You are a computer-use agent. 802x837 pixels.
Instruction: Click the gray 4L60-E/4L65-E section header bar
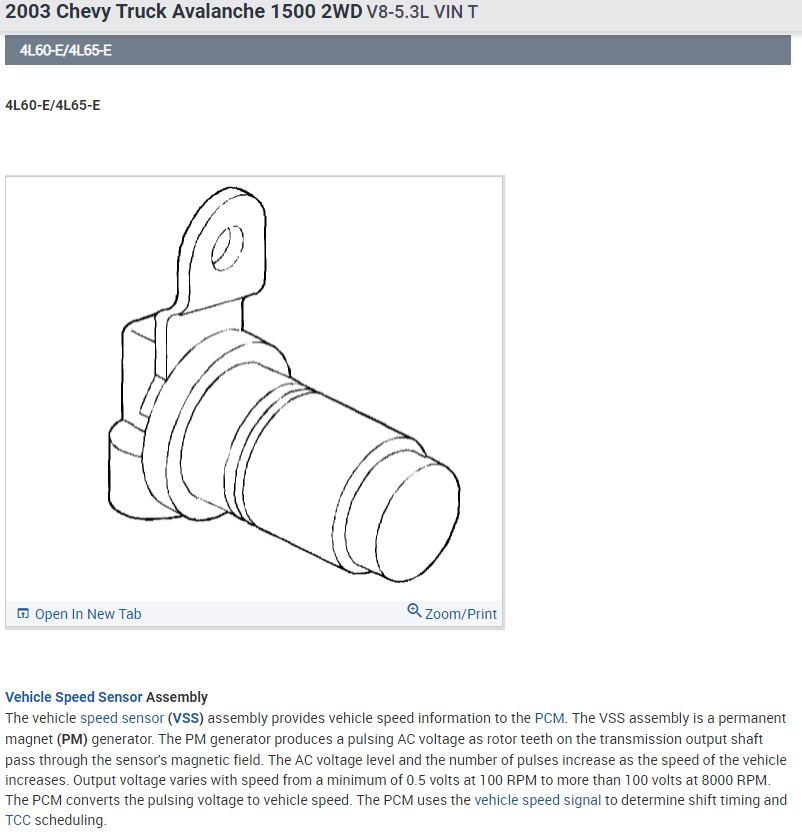398,50
